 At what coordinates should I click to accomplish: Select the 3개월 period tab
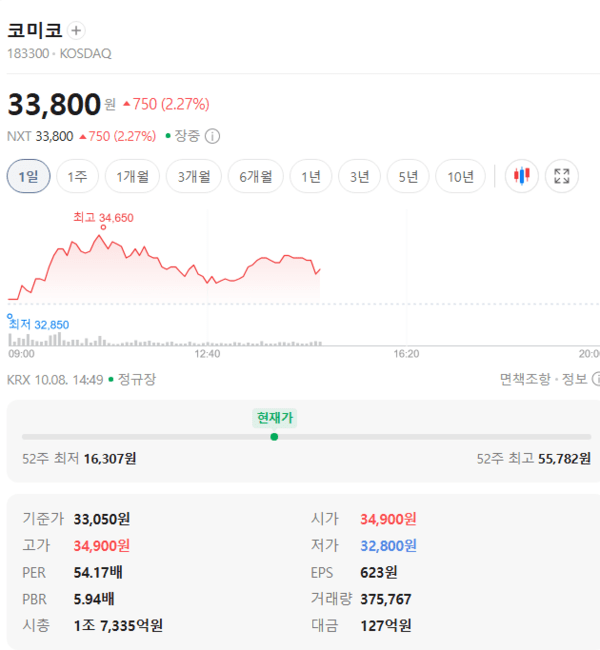194,176
